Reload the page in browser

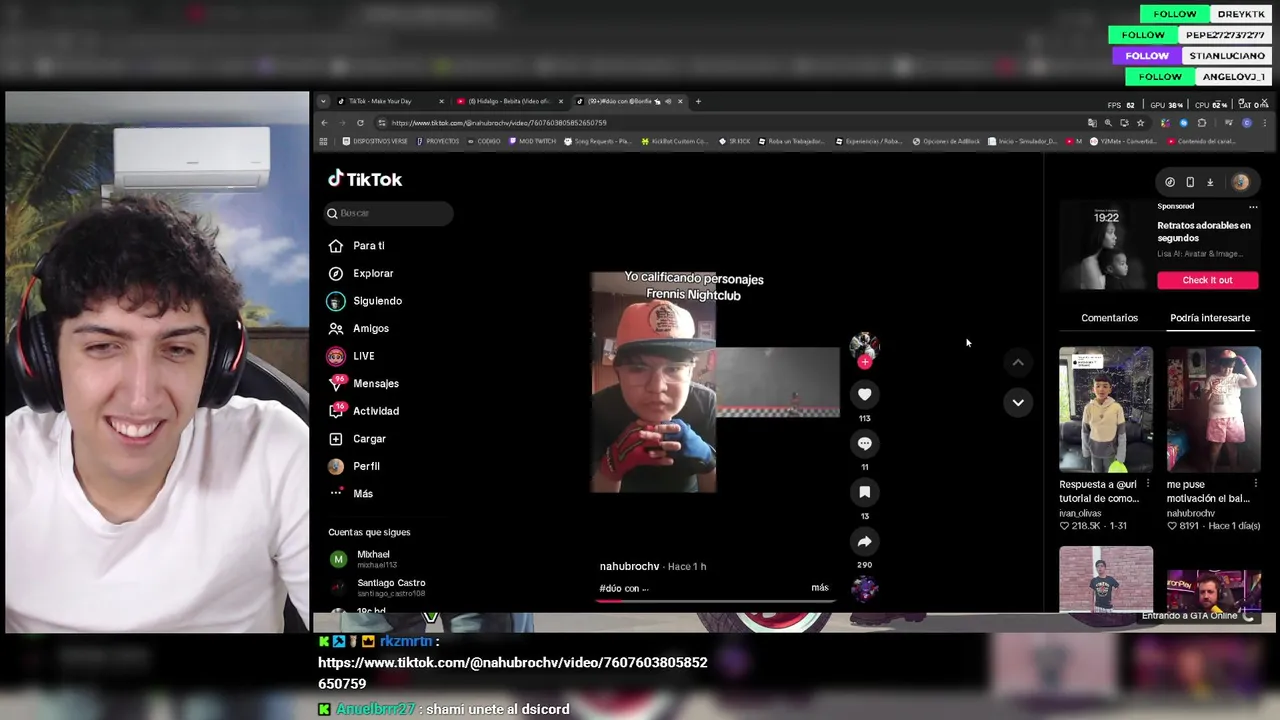[360, 123]
